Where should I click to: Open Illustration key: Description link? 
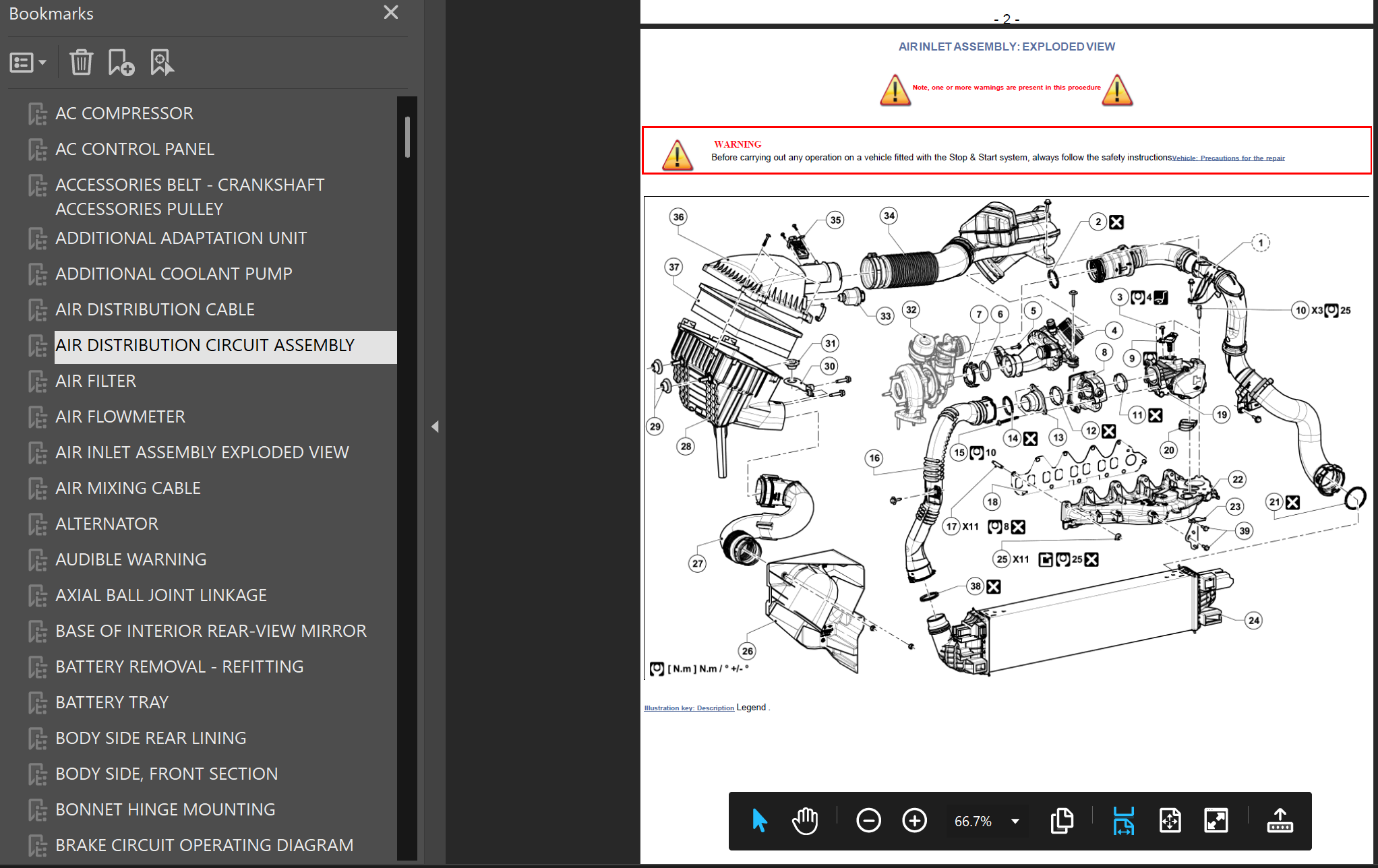coord(689,708)
